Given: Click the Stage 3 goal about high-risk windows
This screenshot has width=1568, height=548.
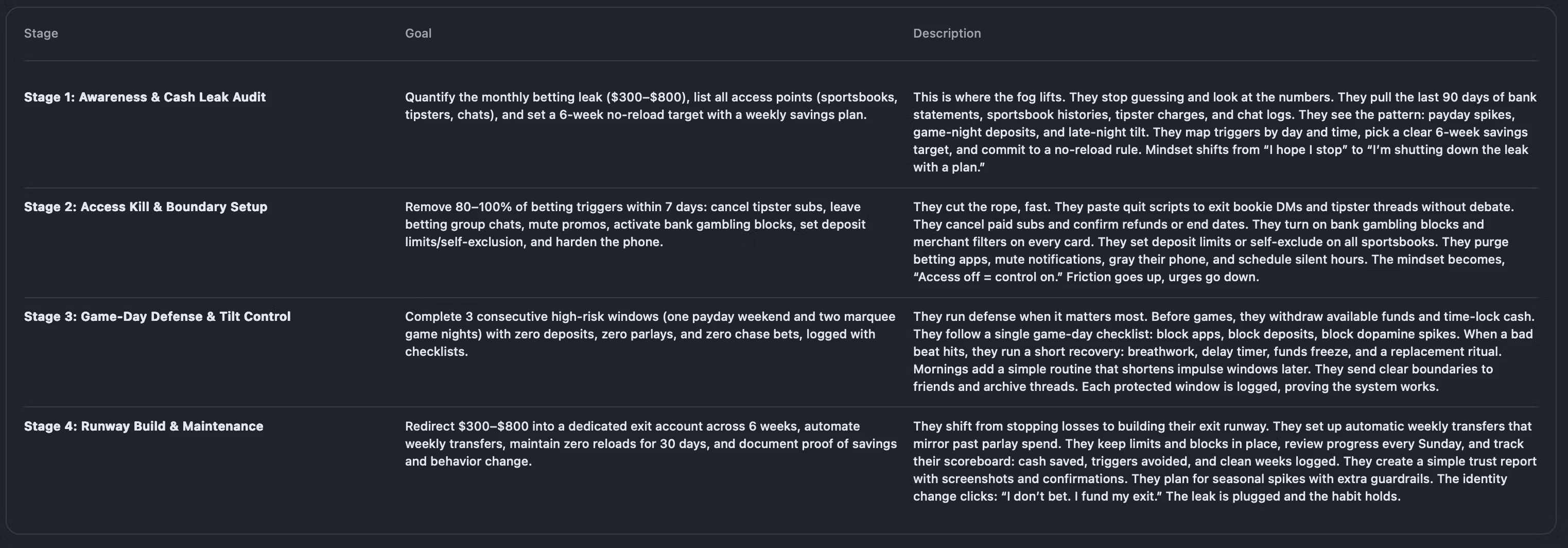Looking at the screenshot, I should coord(650,334).
